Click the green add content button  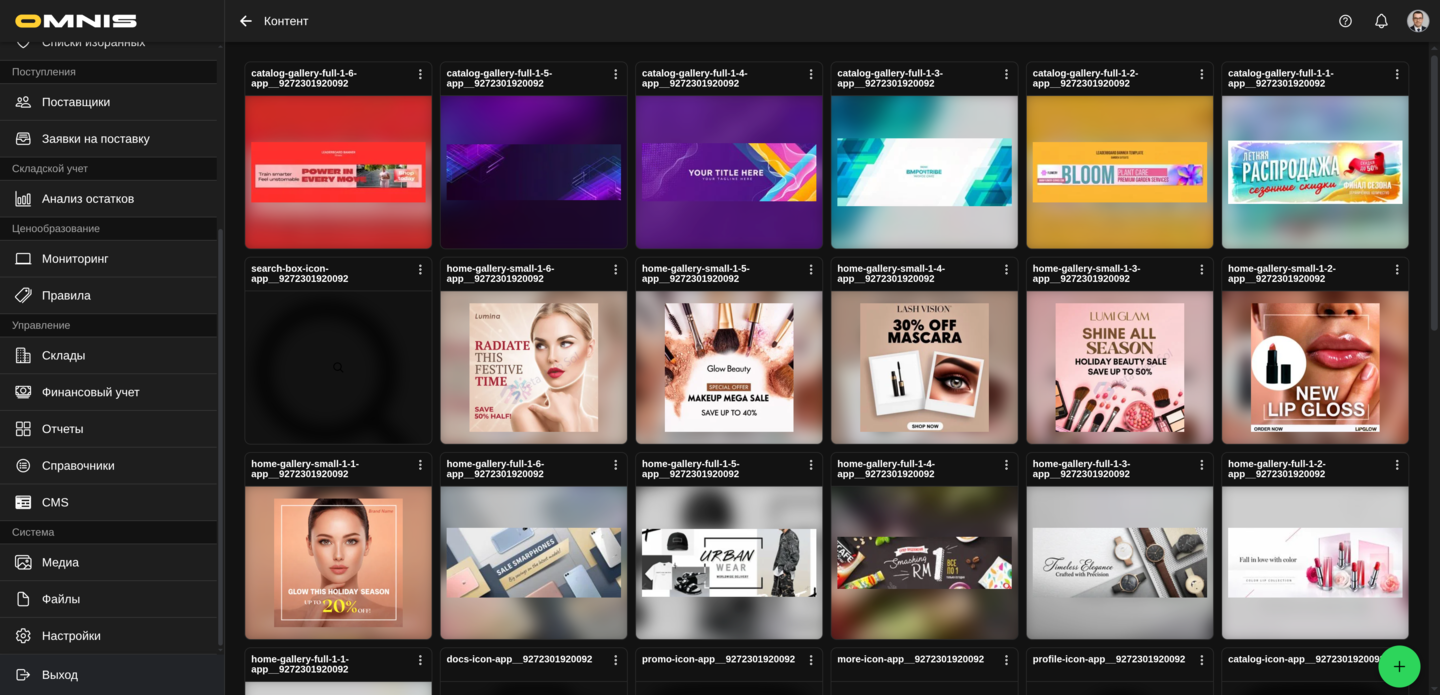(1398, 666)
